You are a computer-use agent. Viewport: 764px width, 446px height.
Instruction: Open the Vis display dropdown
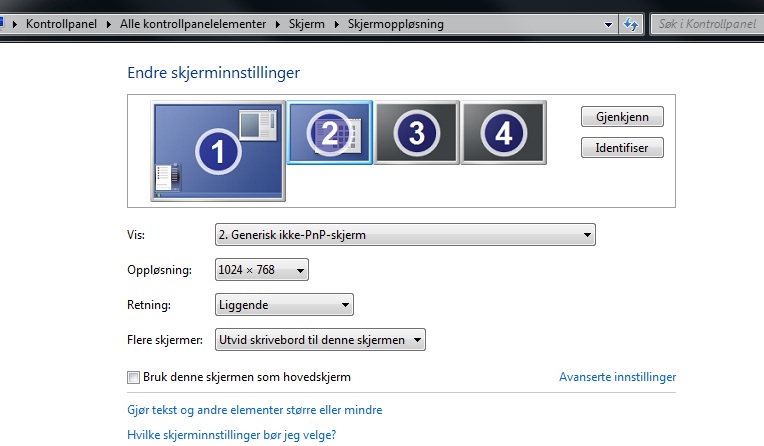point(405,234)
